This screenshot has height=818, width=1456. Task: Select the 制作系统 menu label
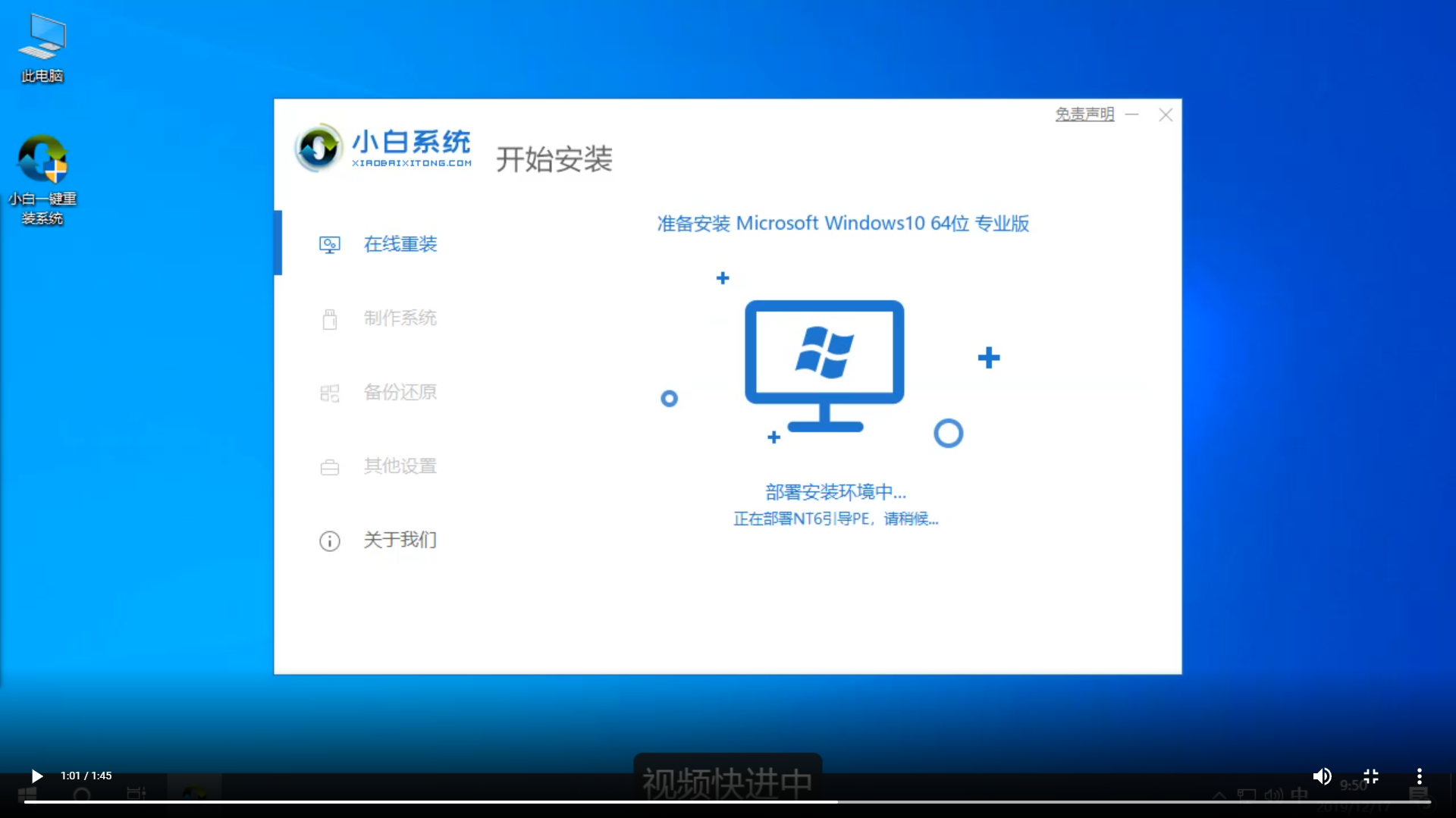[x=400, y=318]
